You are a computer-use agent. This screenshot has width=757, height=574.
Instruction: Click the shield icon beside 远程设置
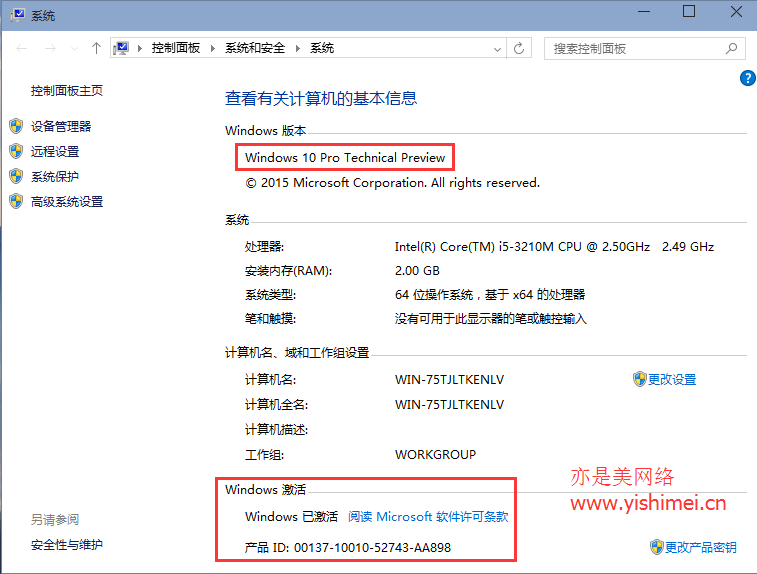pos(16,151)
